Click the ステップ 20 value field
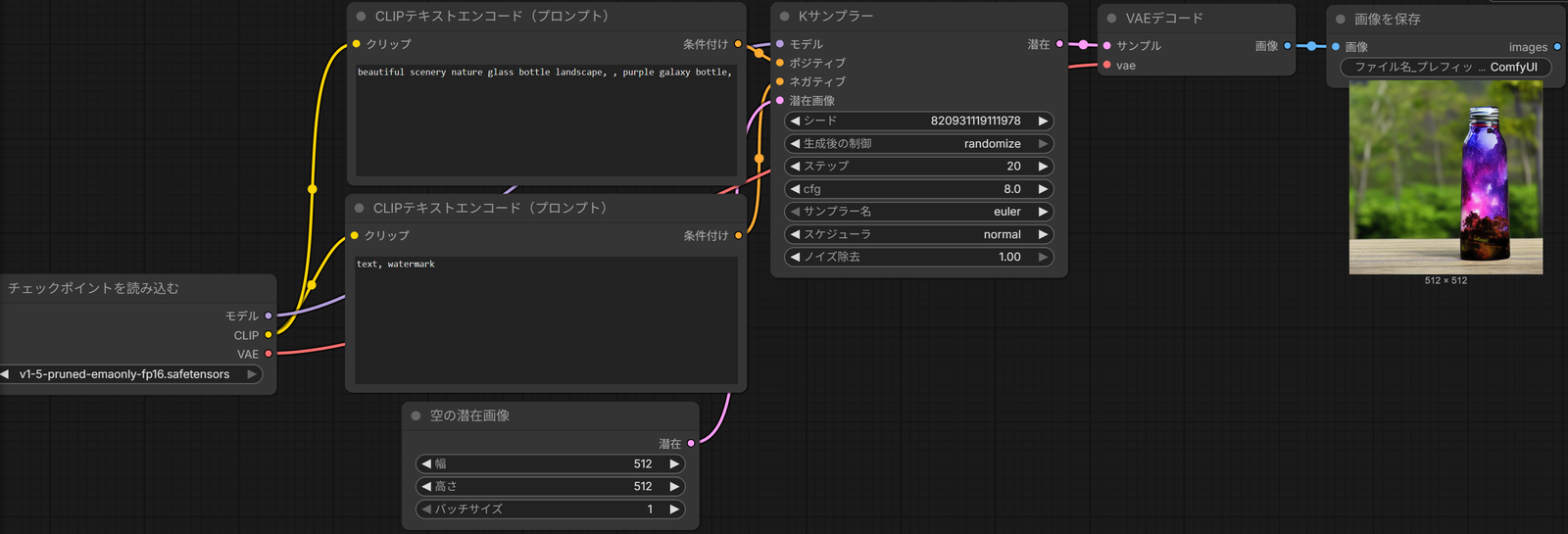The width and height of the screenshot is (1568, 534). 918,167
